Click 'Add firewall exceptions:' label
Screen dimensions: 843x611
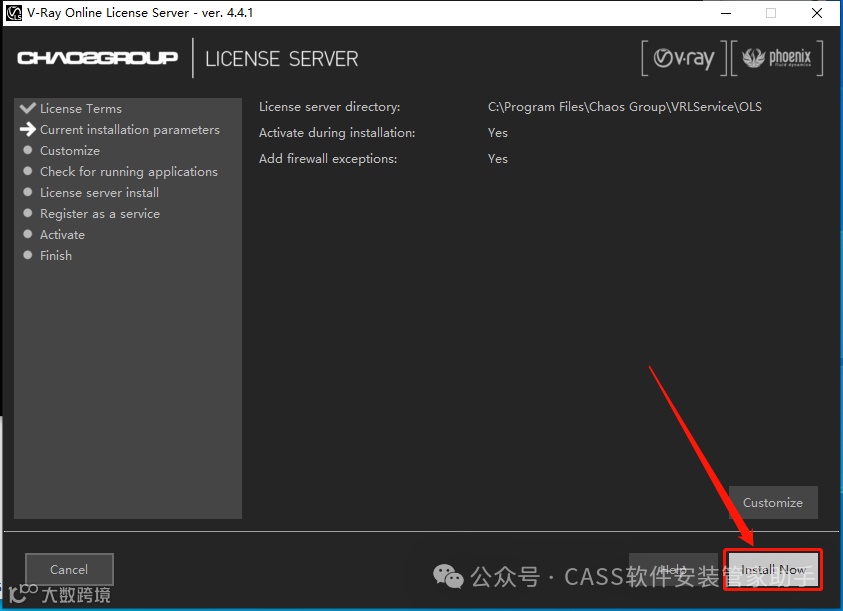coord(328,159)
